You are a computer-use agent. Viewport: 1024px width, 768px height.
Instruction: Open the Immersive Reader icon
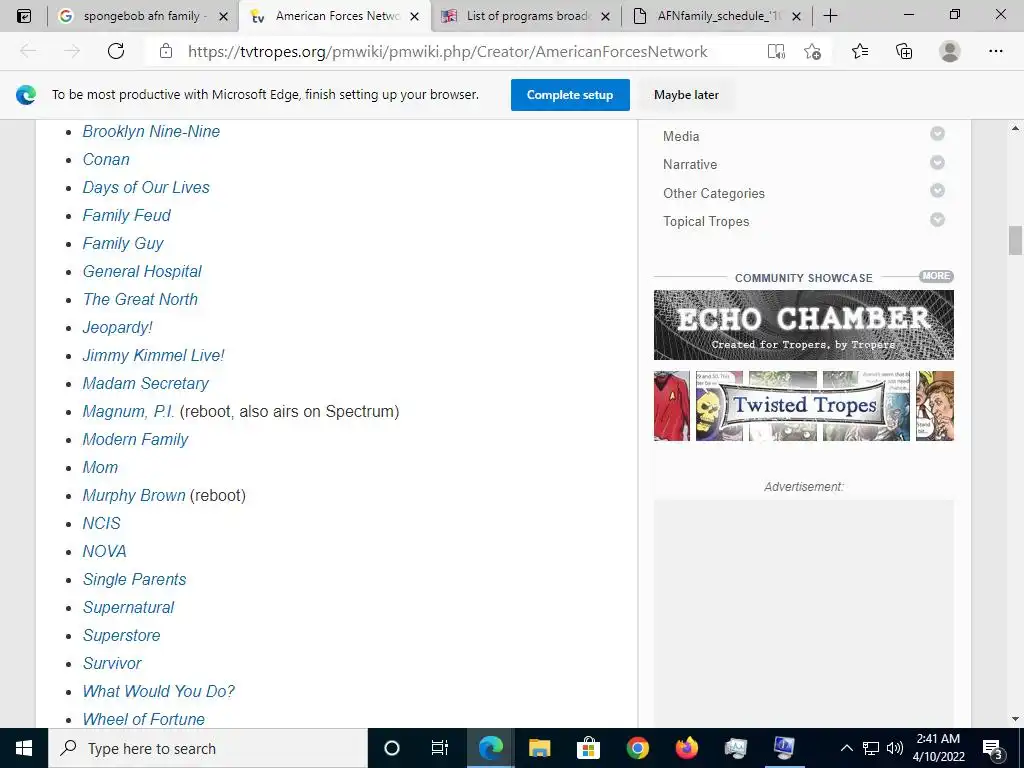click(776, 51)
